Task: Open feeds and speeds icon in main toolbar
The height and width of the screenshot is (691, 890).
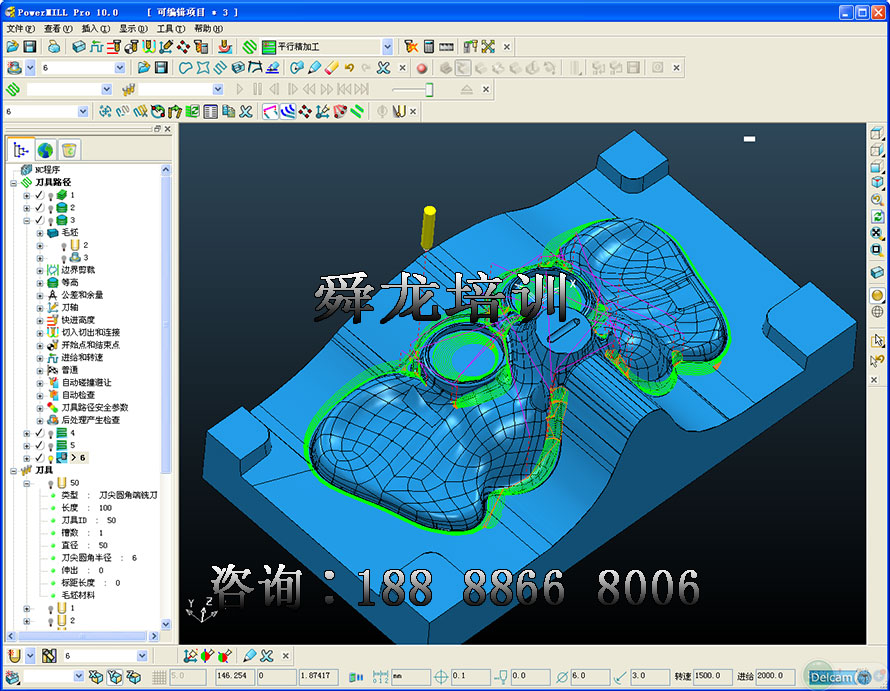Action: (96, 47)
